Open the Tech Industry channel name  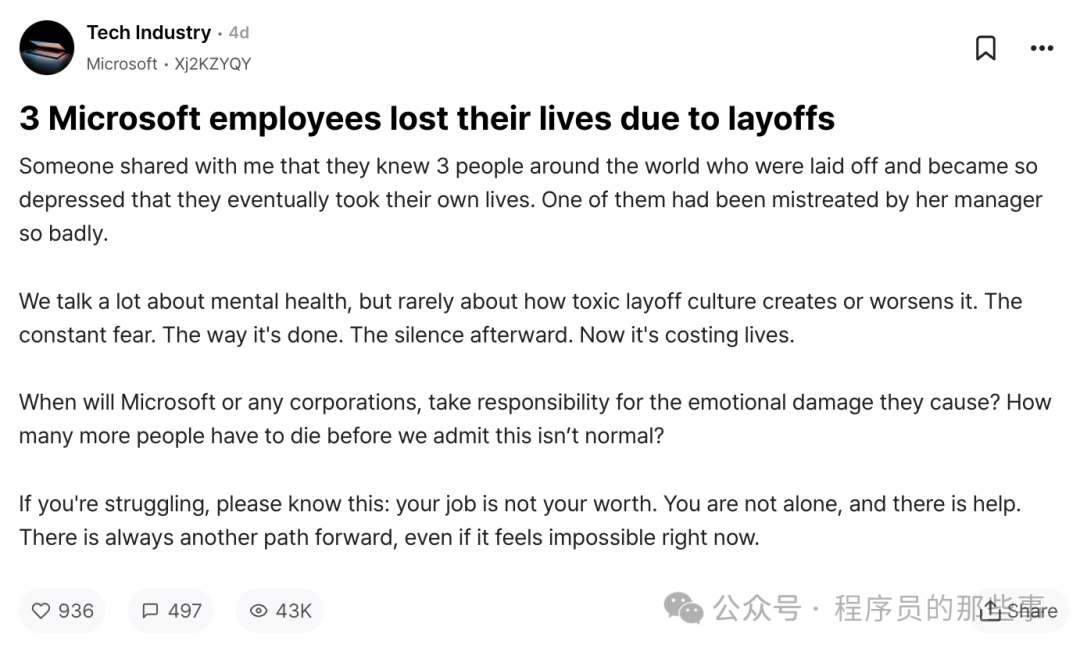(149, 32)
